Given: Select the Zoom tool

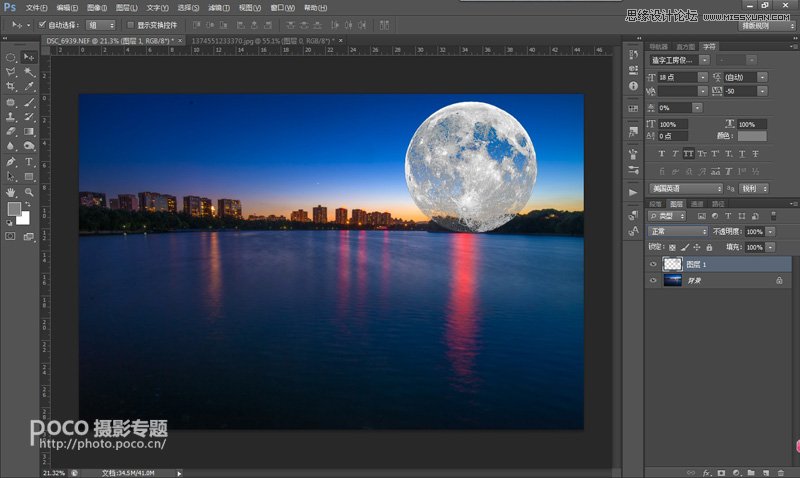Looking at the screenshot, I should 29,192.
